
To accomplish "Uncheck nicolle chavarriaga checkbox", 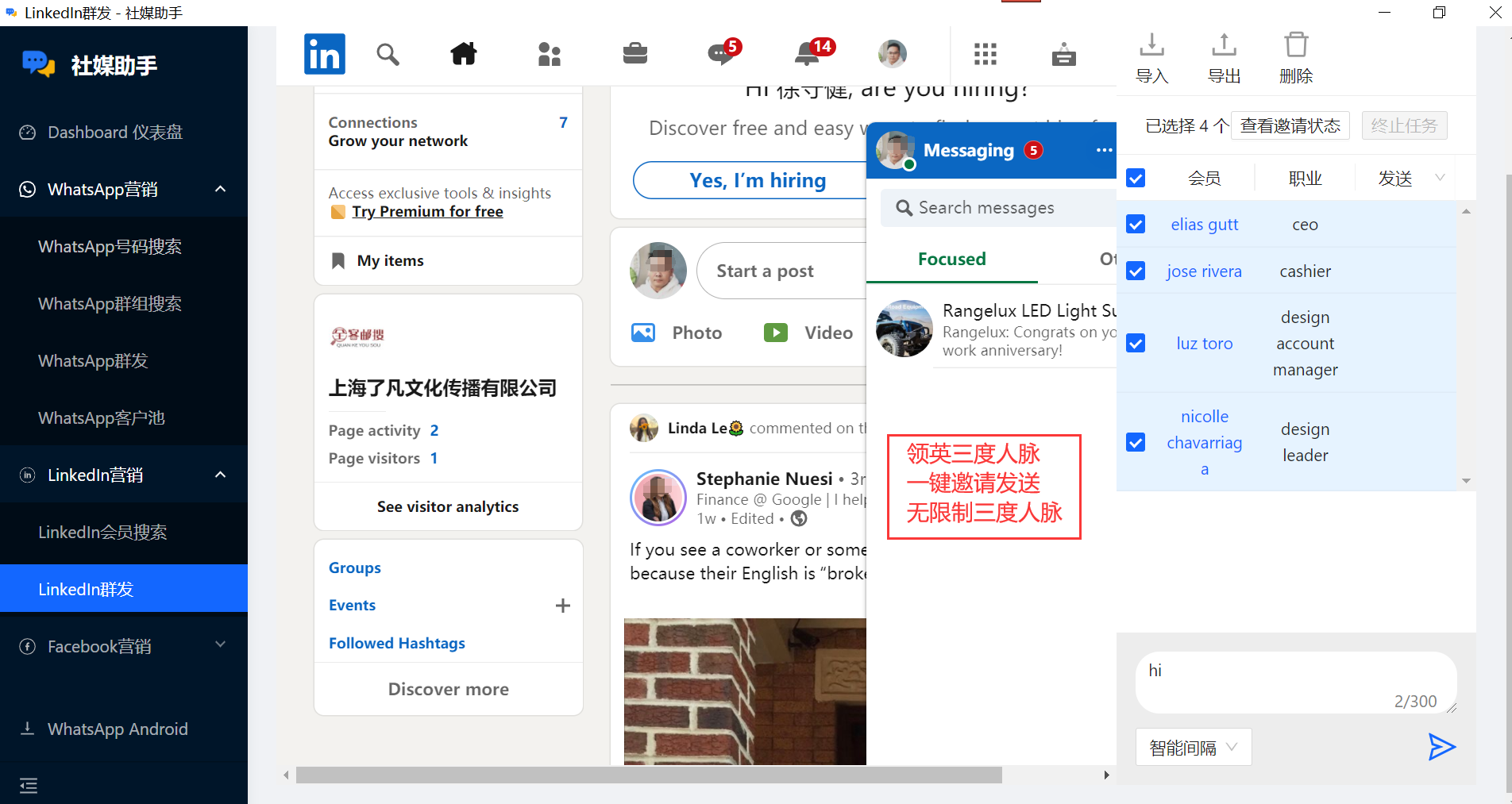I will pyautogui.click(x=1136, y=442).
